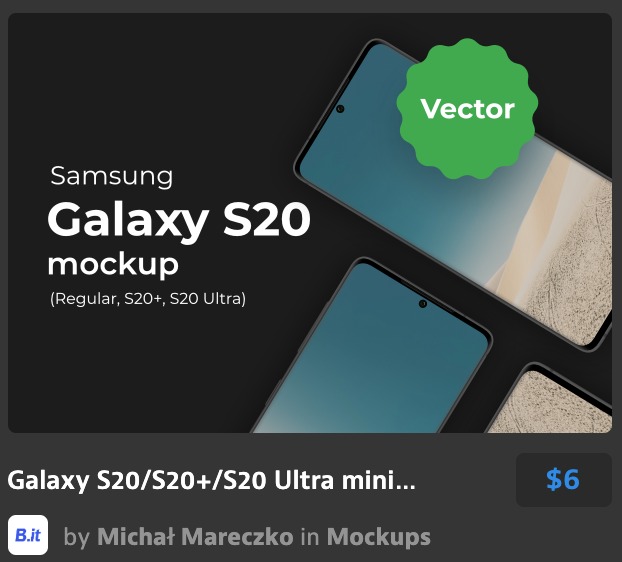Screen dimensions: 622x562
Task: Click the B.it author avatar icon
Action: pyautogui.click(x=28, y=535)
